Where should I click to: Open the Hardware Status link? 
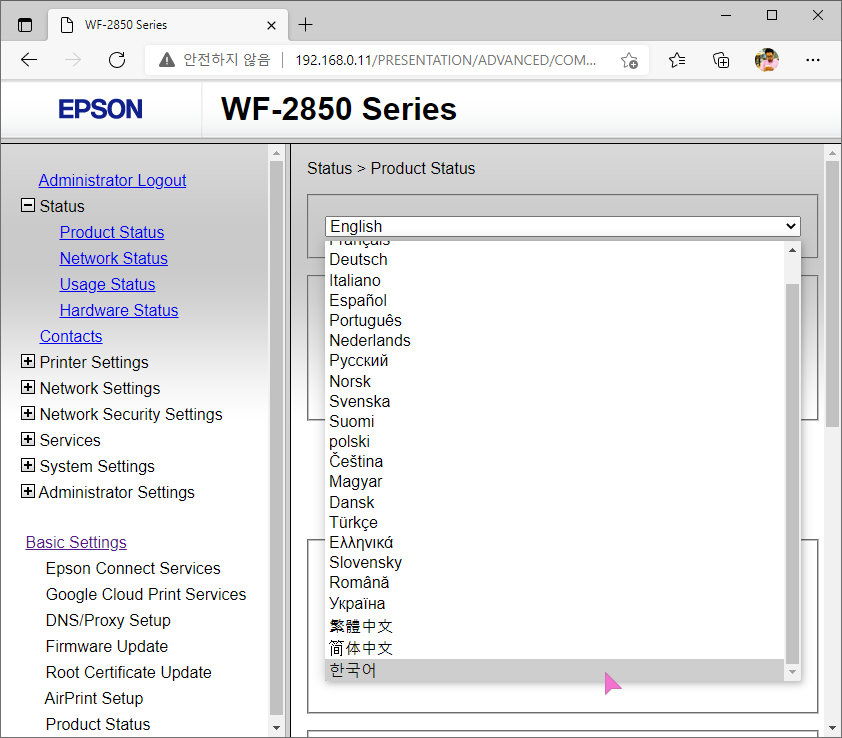click(x=119, y=310)
